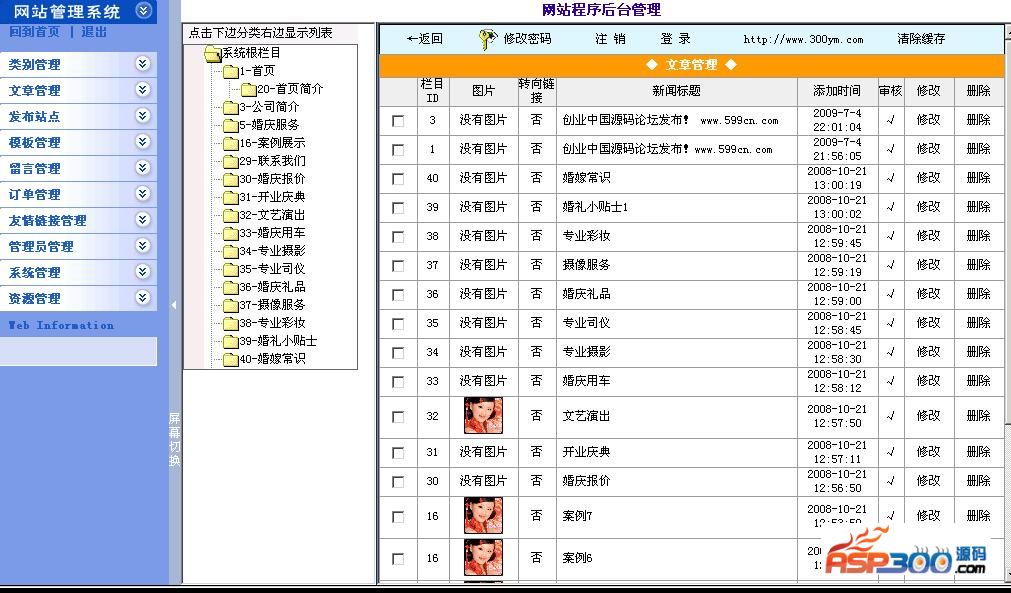The image size is (1011, 593).
Task: Click the title 婚庆用车 in the table
Action: tap(586, 381)
